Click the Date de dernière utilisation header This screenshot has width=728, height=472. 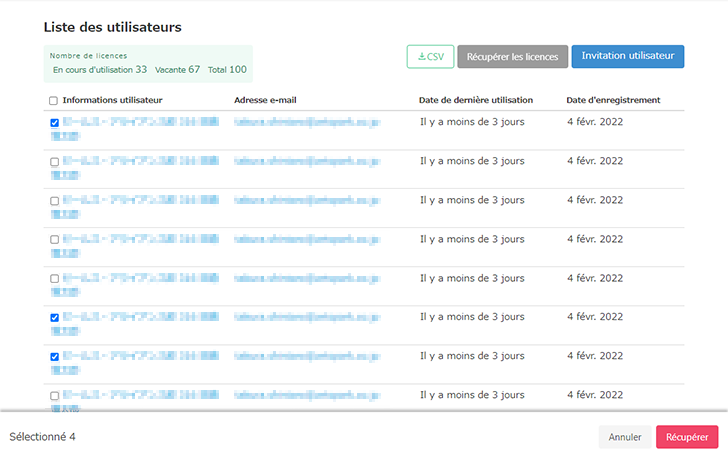pos(475,100)
